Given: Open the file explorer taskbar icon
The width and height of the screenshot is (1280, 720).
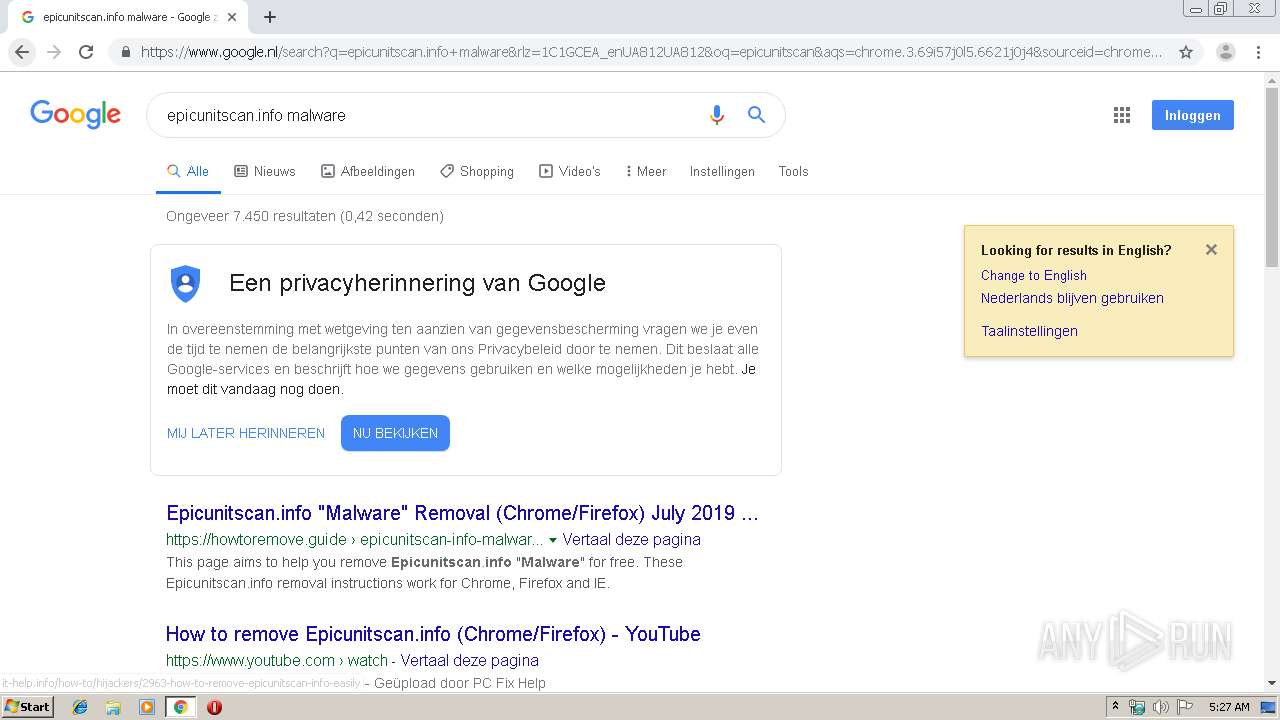Looking at the screenshot, I should coord(113,707).
